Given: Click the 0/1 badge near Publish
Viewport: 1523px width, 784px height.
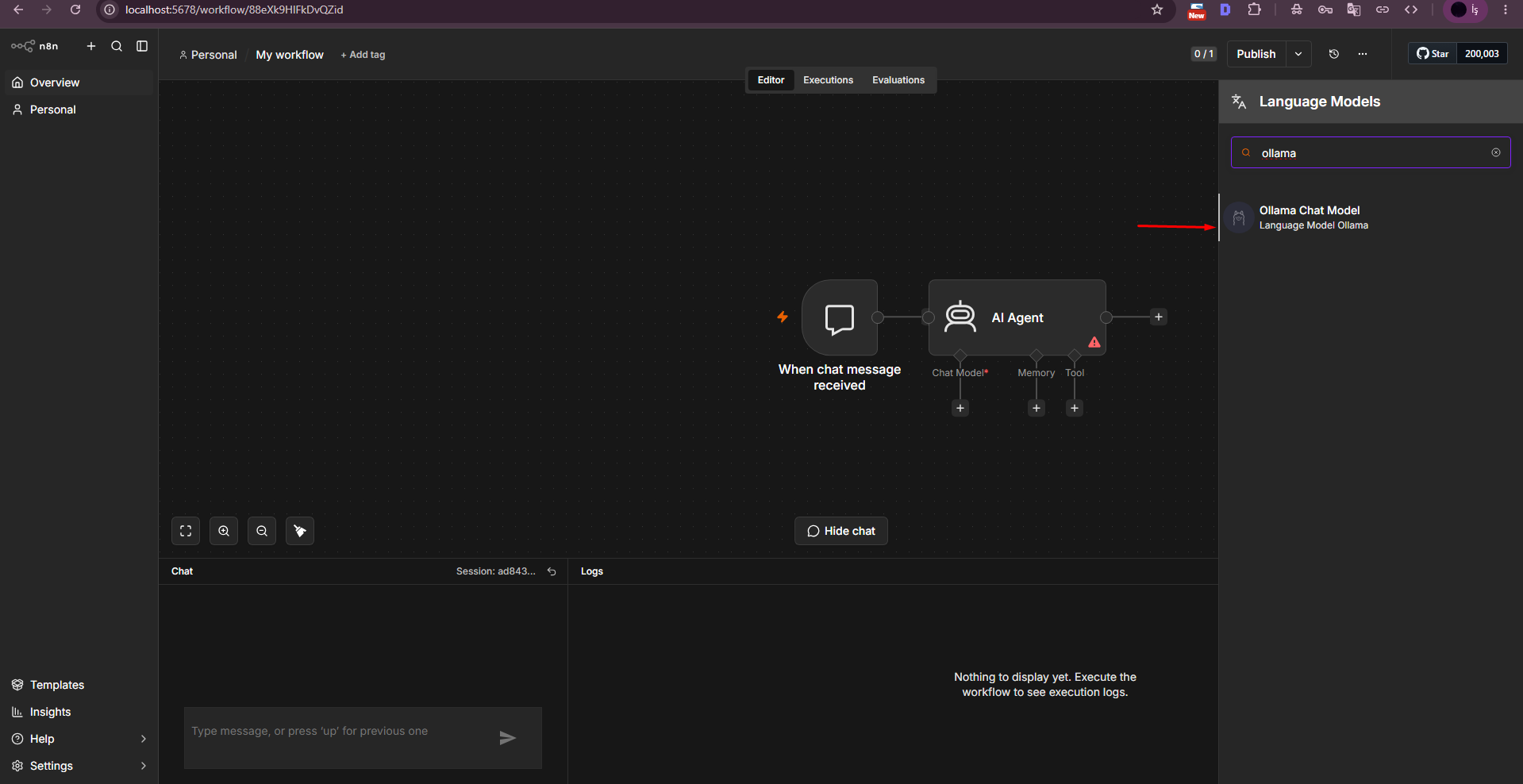Looking at the screenshot, I should pos(1204,54).
